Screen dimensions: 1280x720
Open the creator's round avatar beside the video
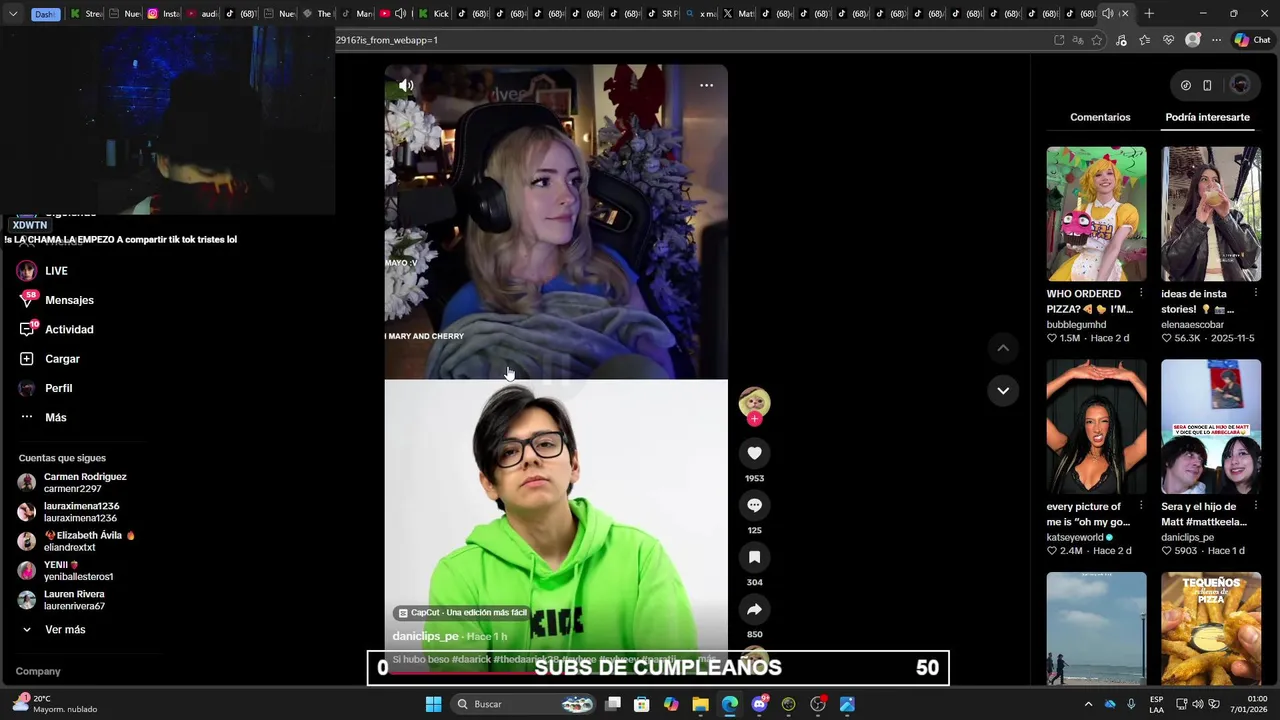click(x=754, y=402)
